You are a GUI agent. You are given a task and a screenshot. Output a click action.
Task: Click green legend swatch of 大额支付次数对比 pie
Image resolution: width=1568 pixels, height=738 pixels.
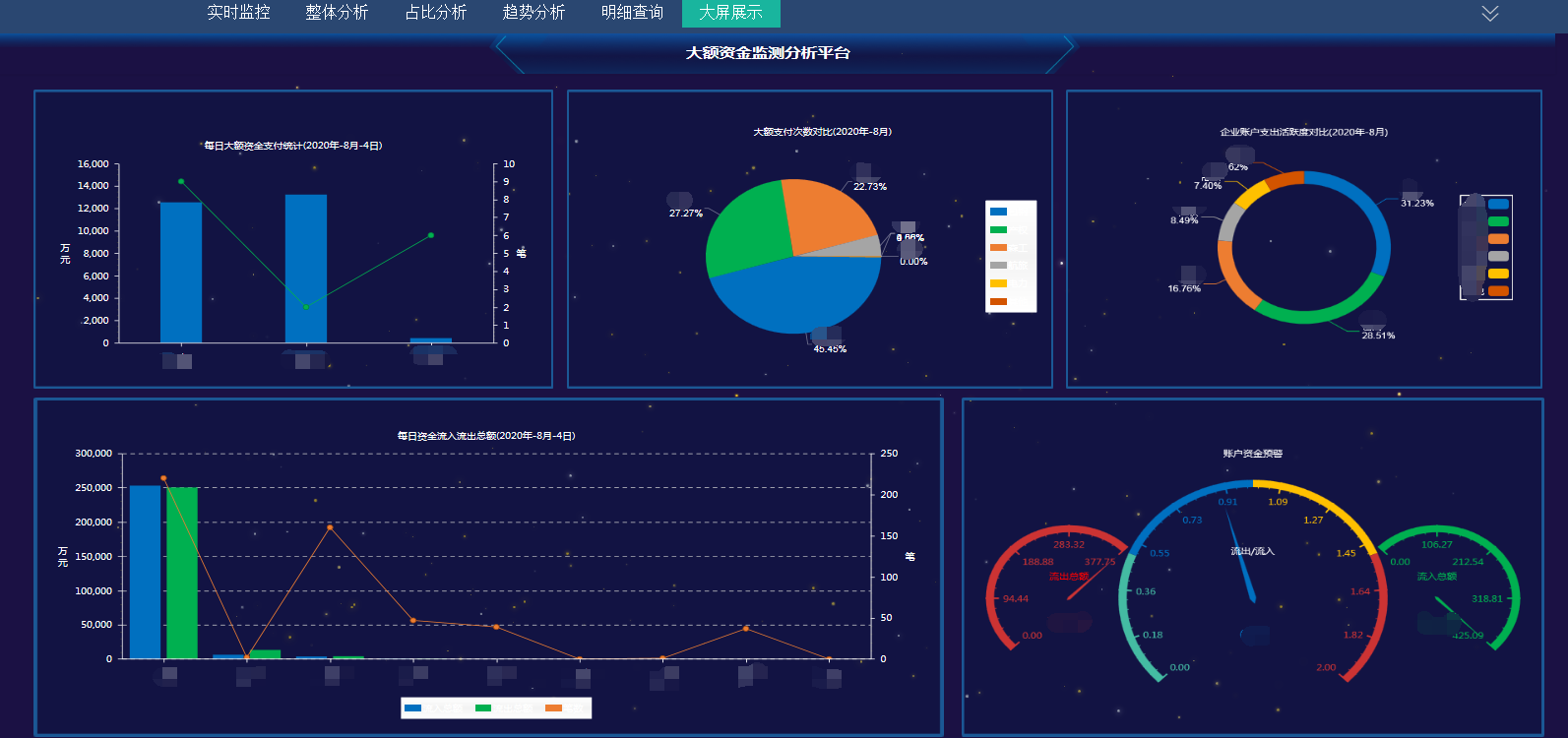click(998, 229)
